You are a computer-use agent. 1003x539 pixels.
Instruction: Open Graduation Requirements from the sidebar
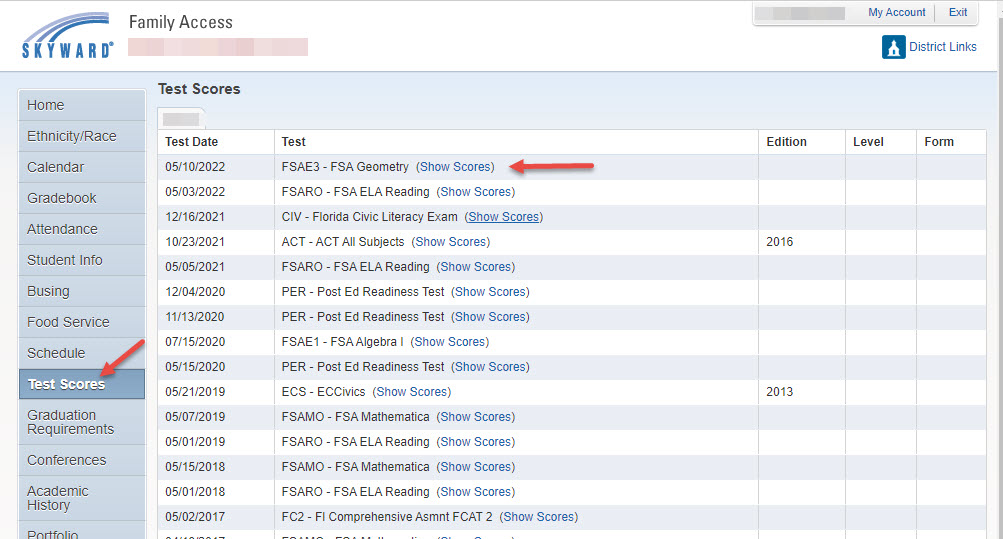pyautogui.click(x=71, y=422)
